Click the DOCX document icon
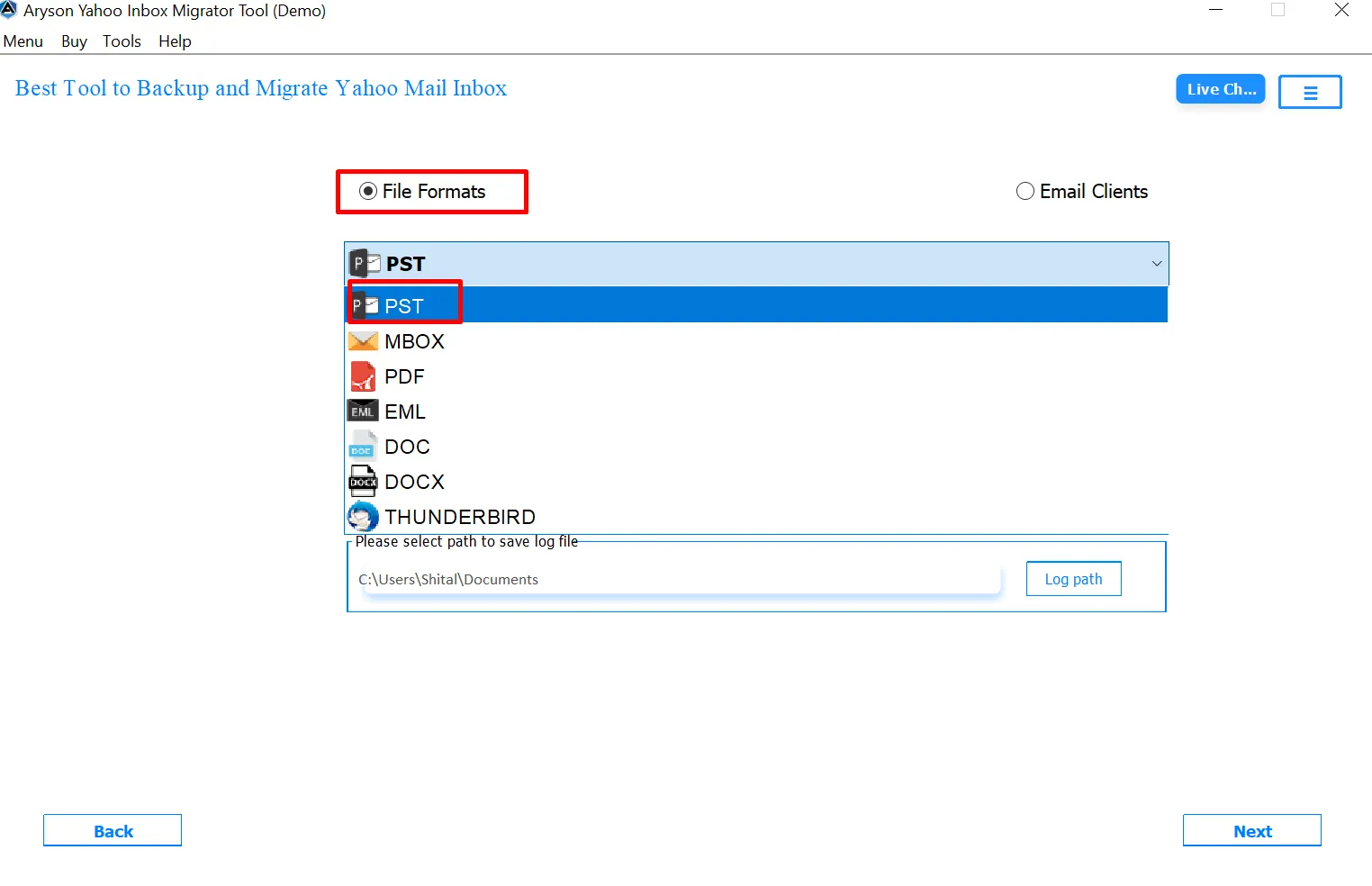 pyautogui.click(x=363, y=482)
